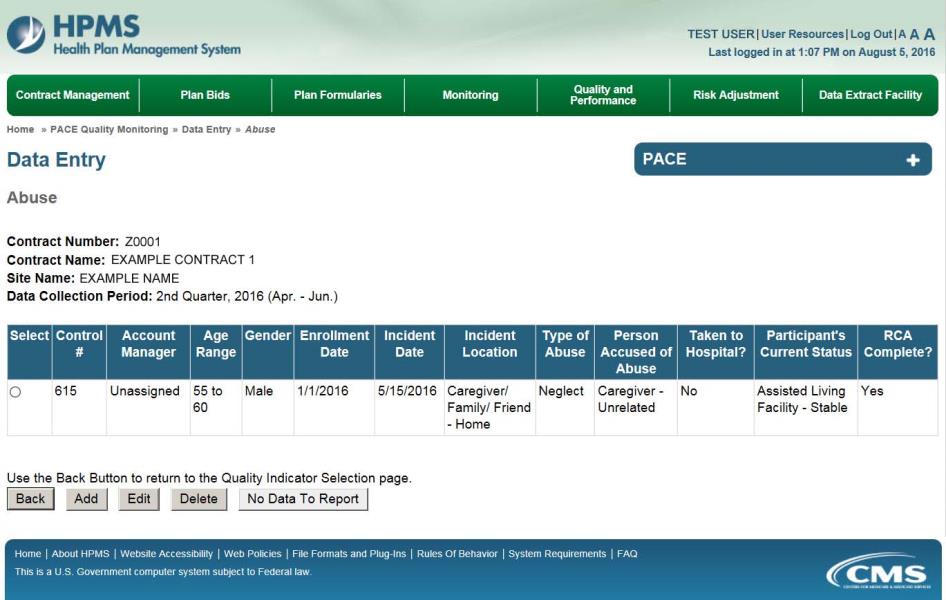The height and width of the screenshot is (600, 946).
Task: Go to Home breadcrumb
Action: 21,129
